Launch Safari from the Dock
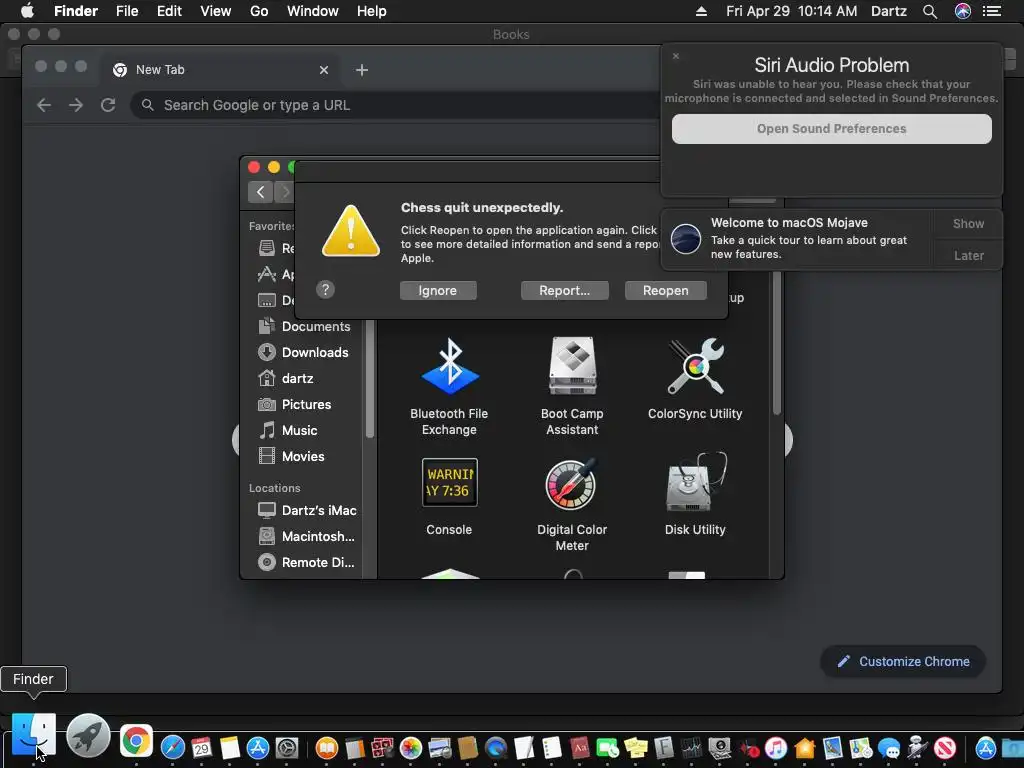The height and width of the screenshot is (768, 1024). pyautogui.click(x=173, y=747)
